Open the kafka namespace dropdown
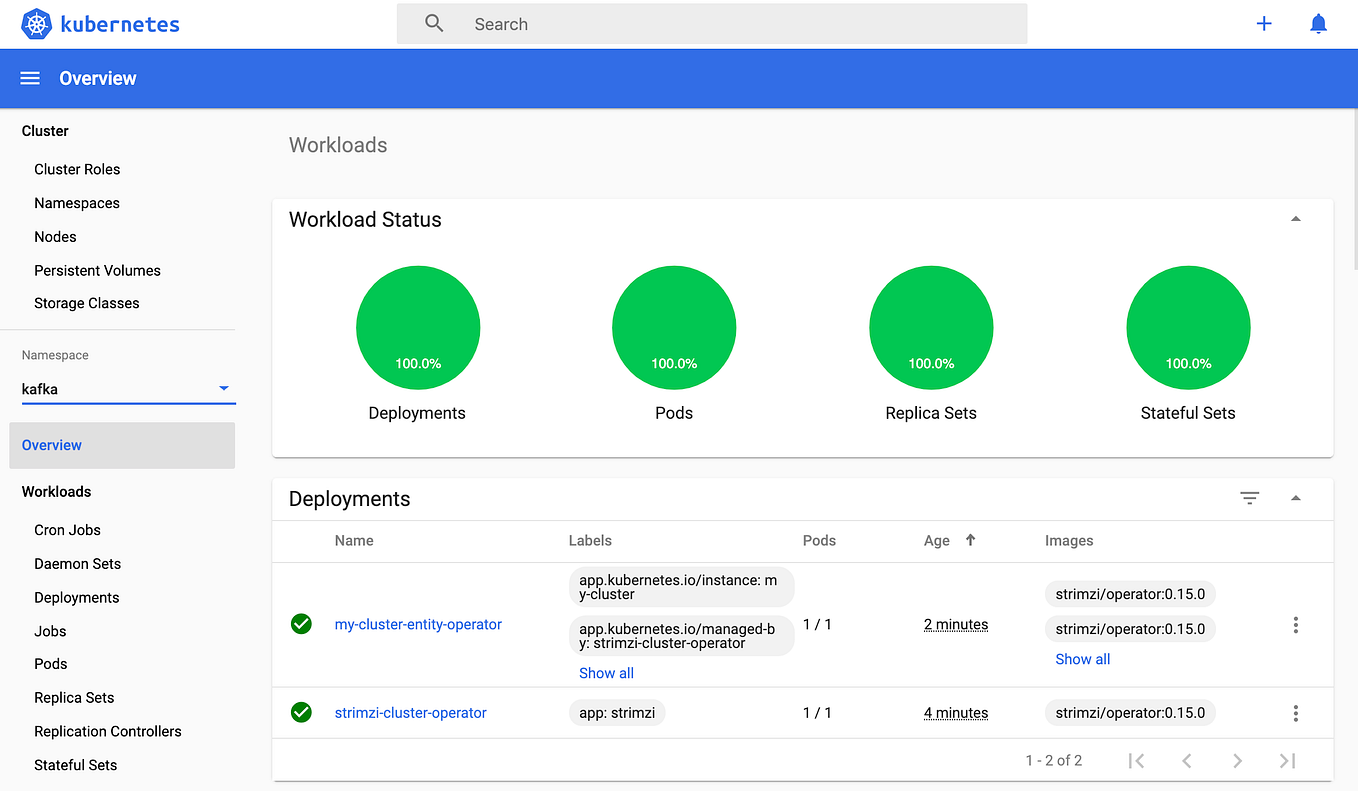The height and width of the screenshot is (791, 1358). (x=225, y=388)
